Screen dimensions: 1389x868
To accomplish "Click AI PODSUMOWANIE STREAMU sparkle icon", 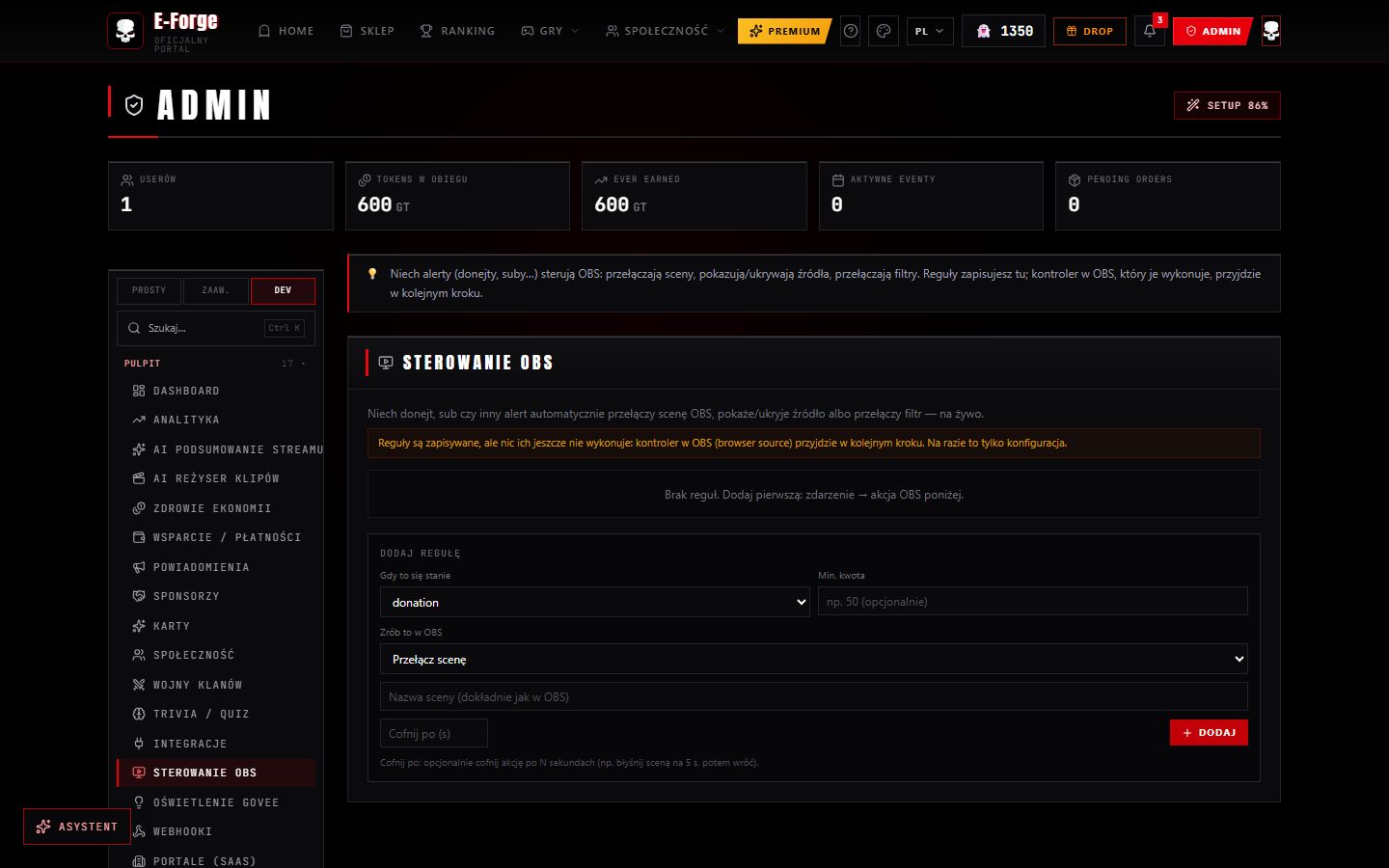I will click(x=139, y=449).
